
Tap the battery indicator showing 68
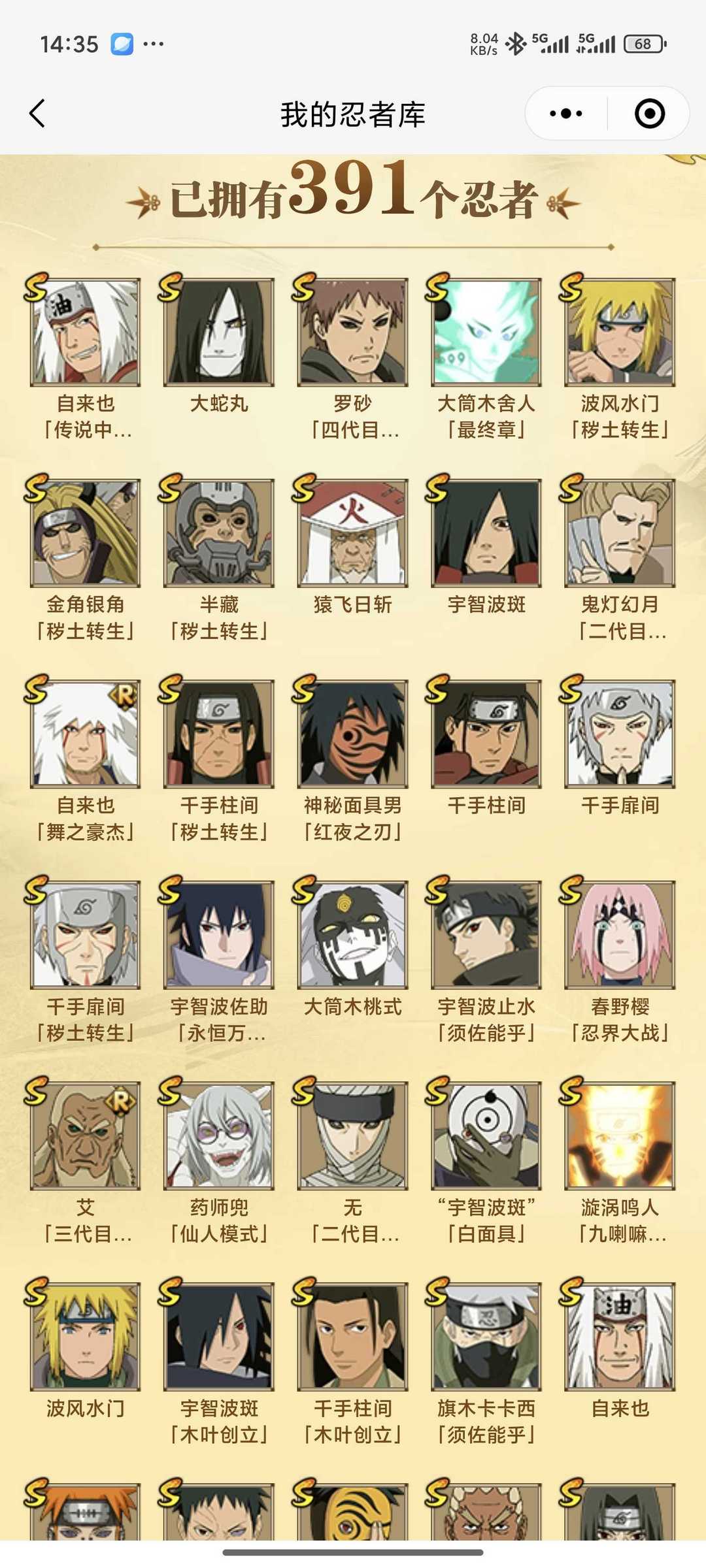click(645, 44)
